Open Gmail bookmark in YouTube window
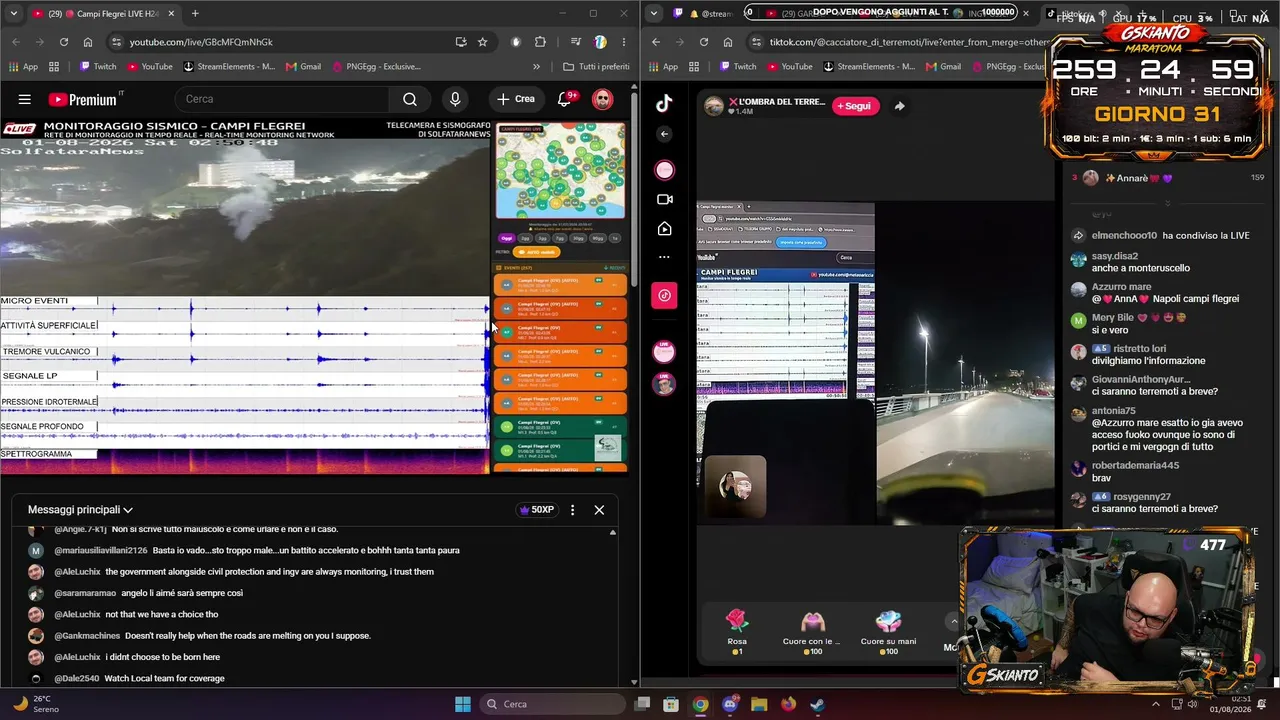The width and height of the screenshot is (1280, 720). (x=303, y=67)
